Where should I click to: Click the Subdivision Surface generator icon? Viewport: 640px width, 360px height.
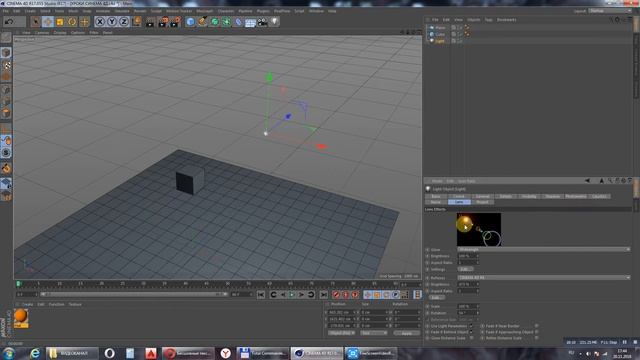(x=214, y=22)
